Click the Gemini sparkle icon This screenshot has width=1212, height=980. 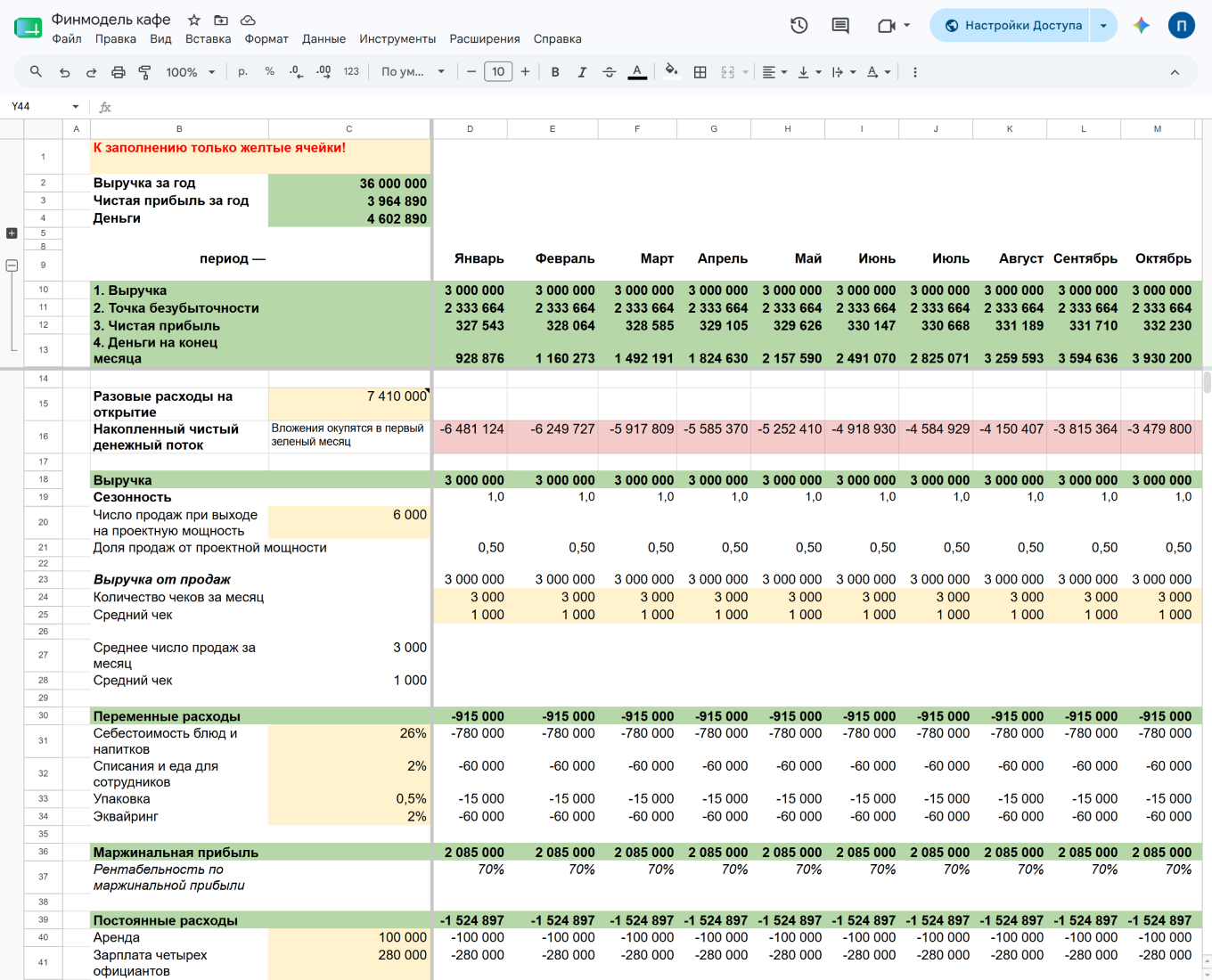pos(1141,25)
